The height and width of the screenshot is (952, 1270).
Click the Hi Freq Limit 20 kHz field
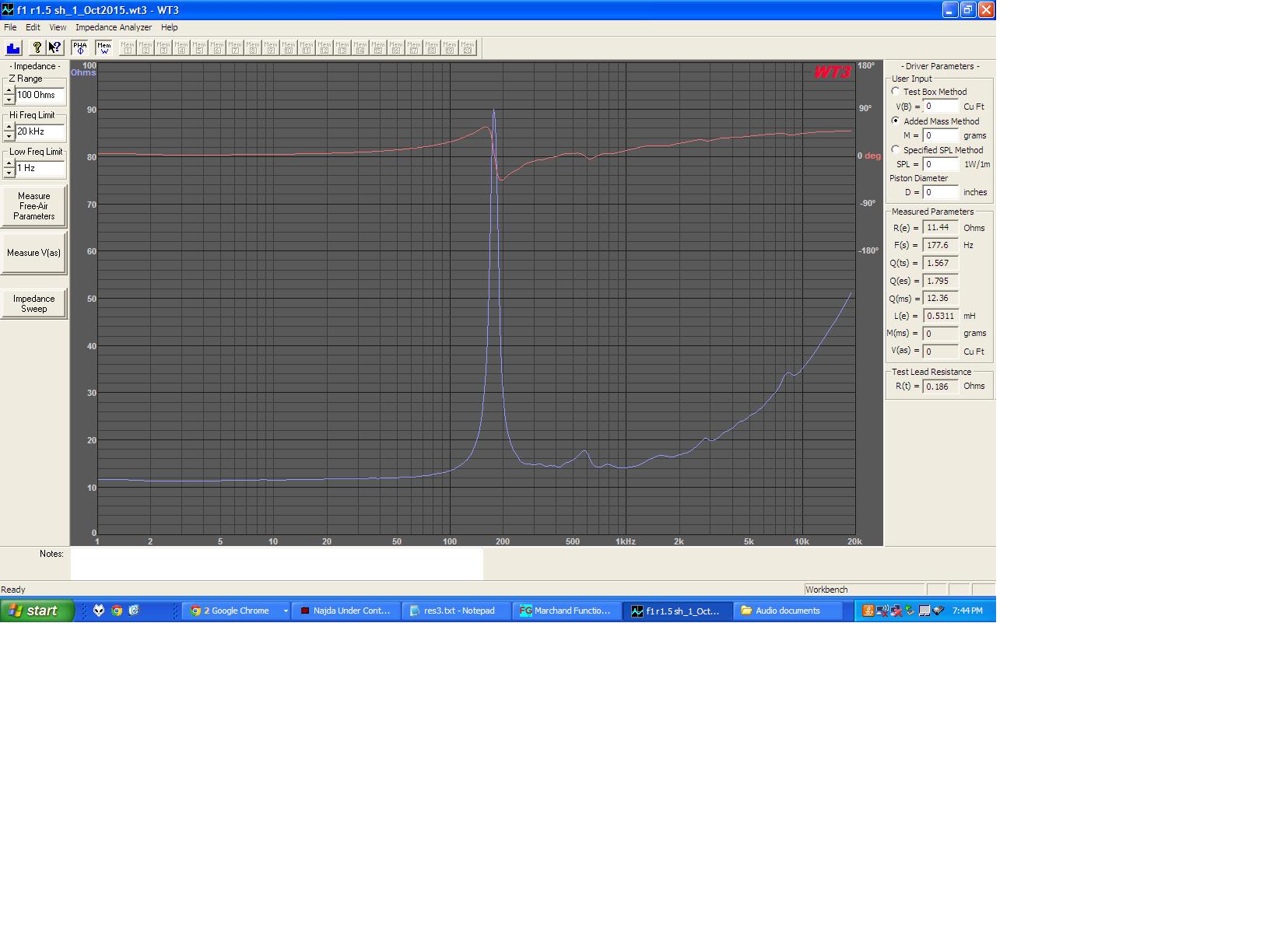tap(40, 131)
